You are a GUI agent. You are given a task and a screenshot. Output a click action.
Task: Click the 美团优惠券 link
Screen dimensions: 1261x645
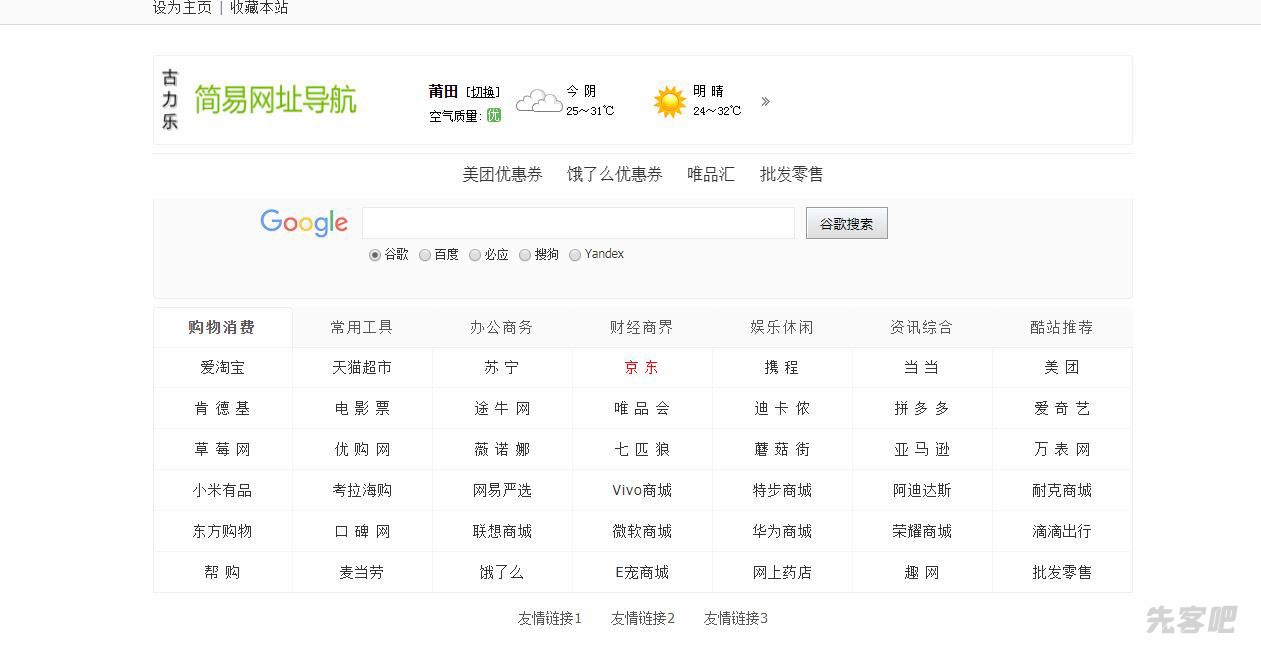pos(502,174)
